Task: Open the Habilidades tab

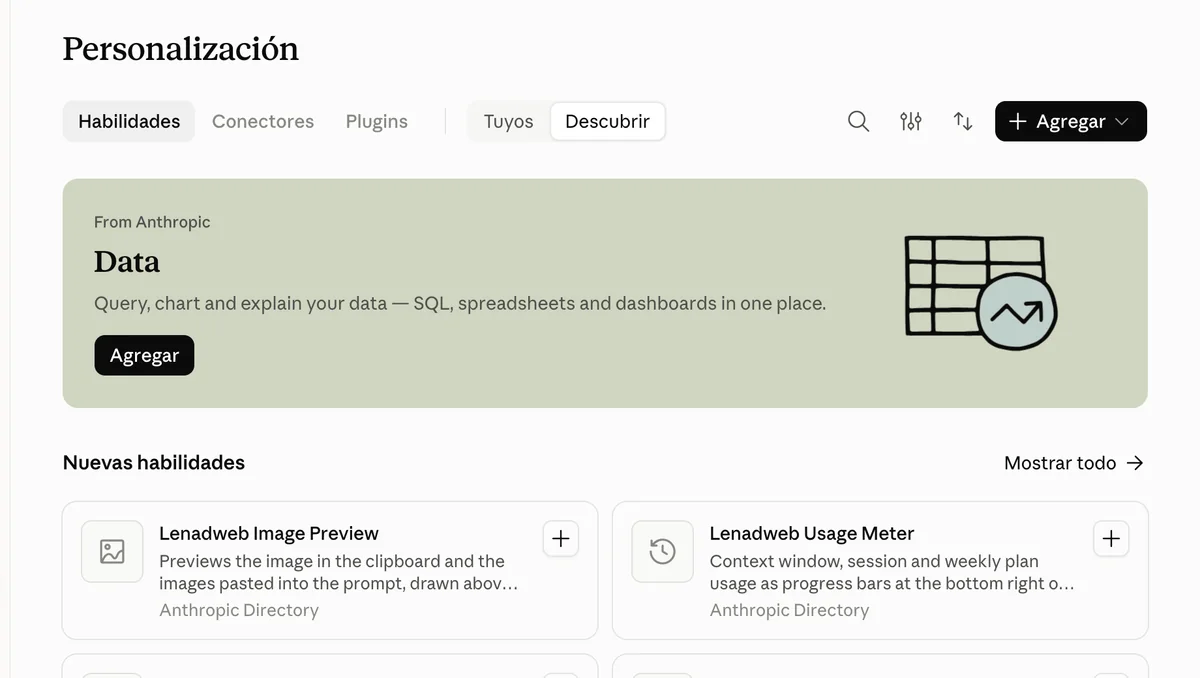Action: pos(129,121)
